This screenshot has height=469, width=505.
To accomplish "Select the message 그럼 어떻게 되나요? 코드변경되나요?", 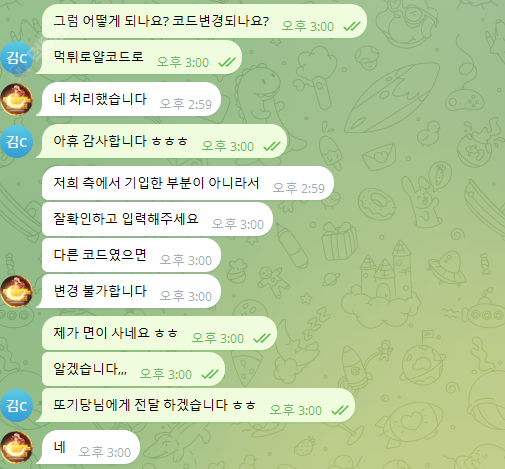I will tap(204, 21).
